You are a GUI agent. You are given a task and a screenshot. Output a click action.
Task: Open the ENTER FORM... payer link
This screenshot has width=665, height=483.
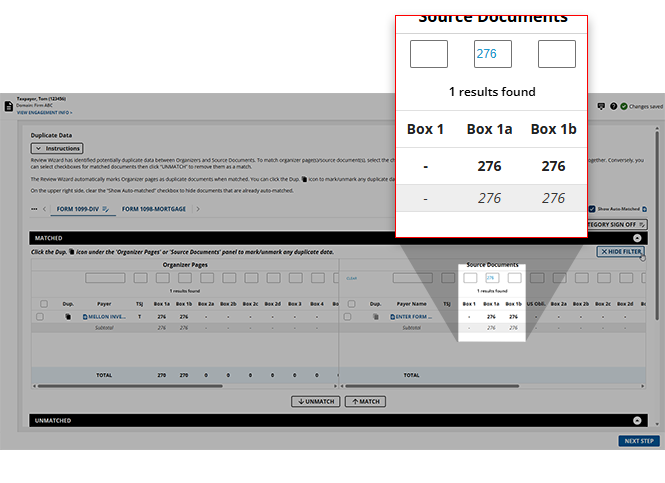pos(411,317)
